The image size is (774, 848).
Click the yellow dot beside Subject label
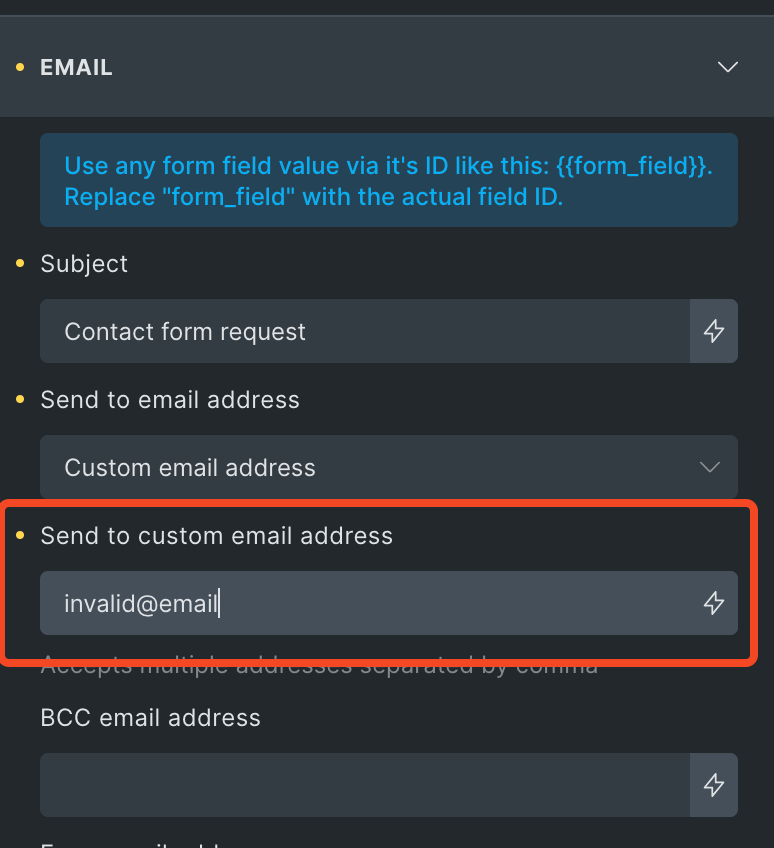pyautogui.click(x=20, y=263)
